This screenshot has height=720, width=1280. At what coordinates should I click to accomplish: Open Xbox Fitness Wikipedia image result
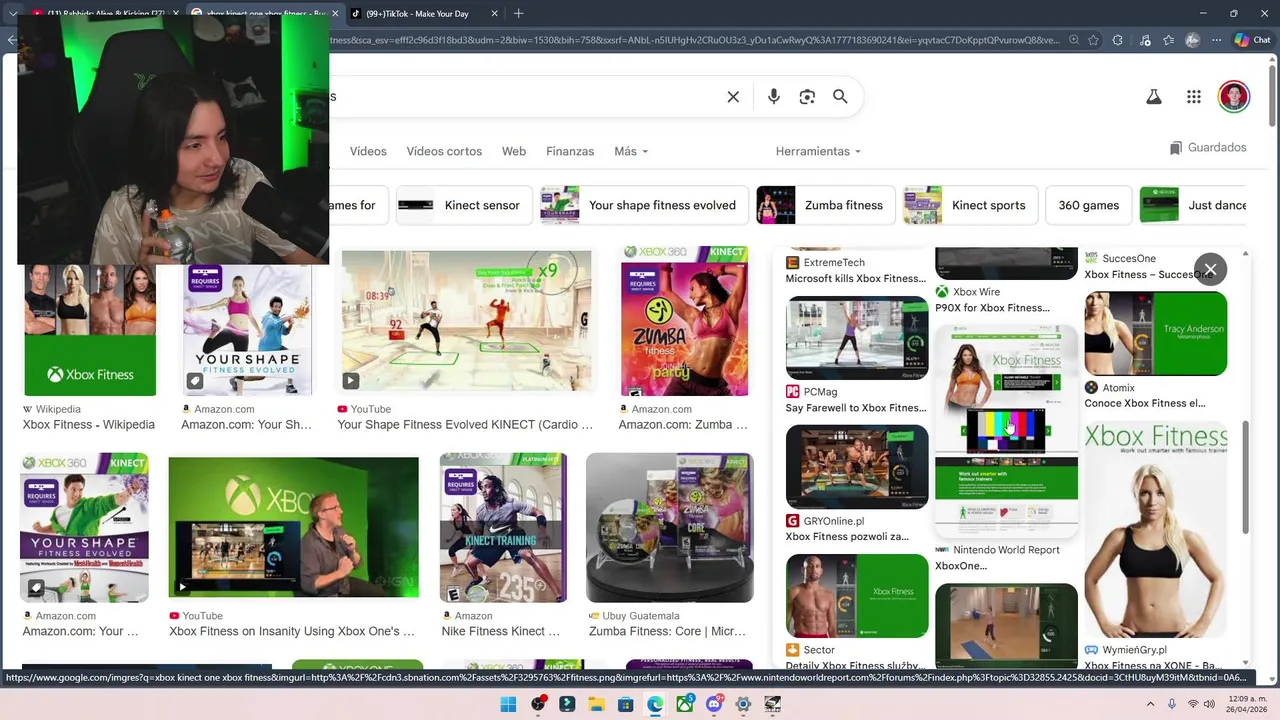pyautogui.click(x=90, y=329)
